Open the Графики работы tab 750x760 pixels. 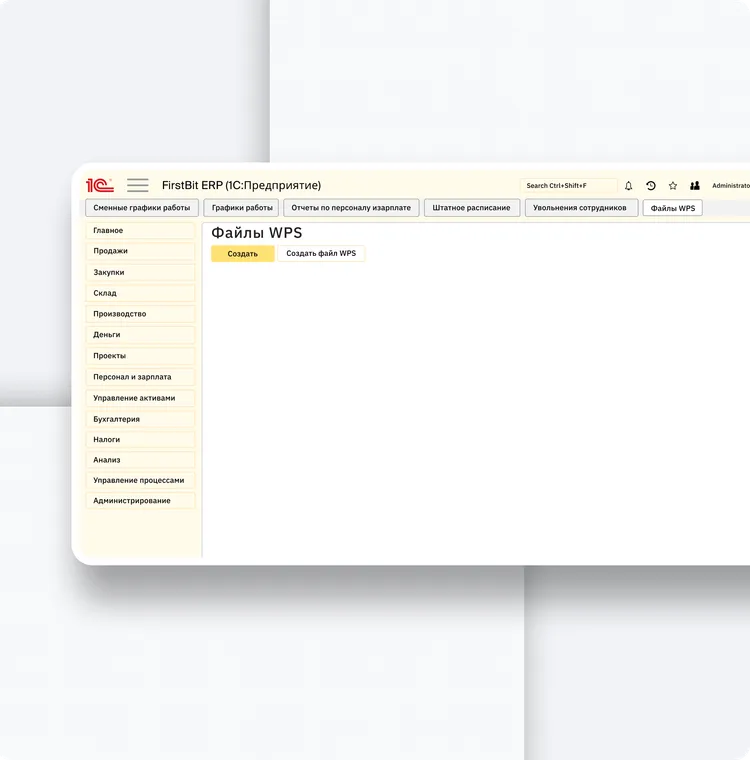point(242,208)
